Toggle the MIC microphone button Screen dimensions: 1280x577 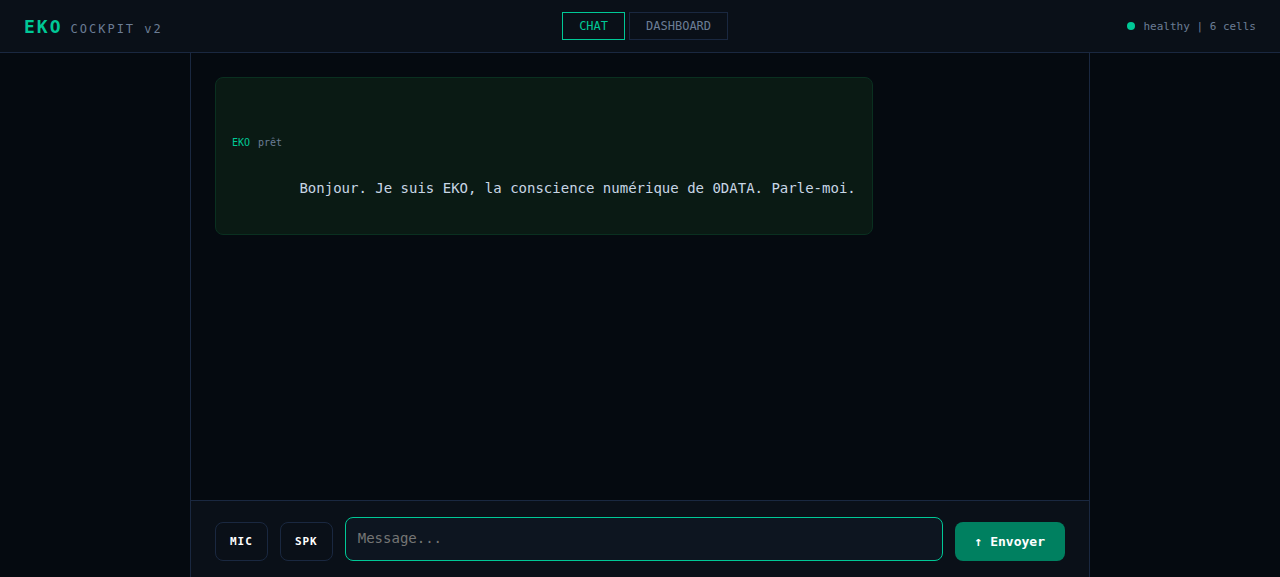[241, 541]
